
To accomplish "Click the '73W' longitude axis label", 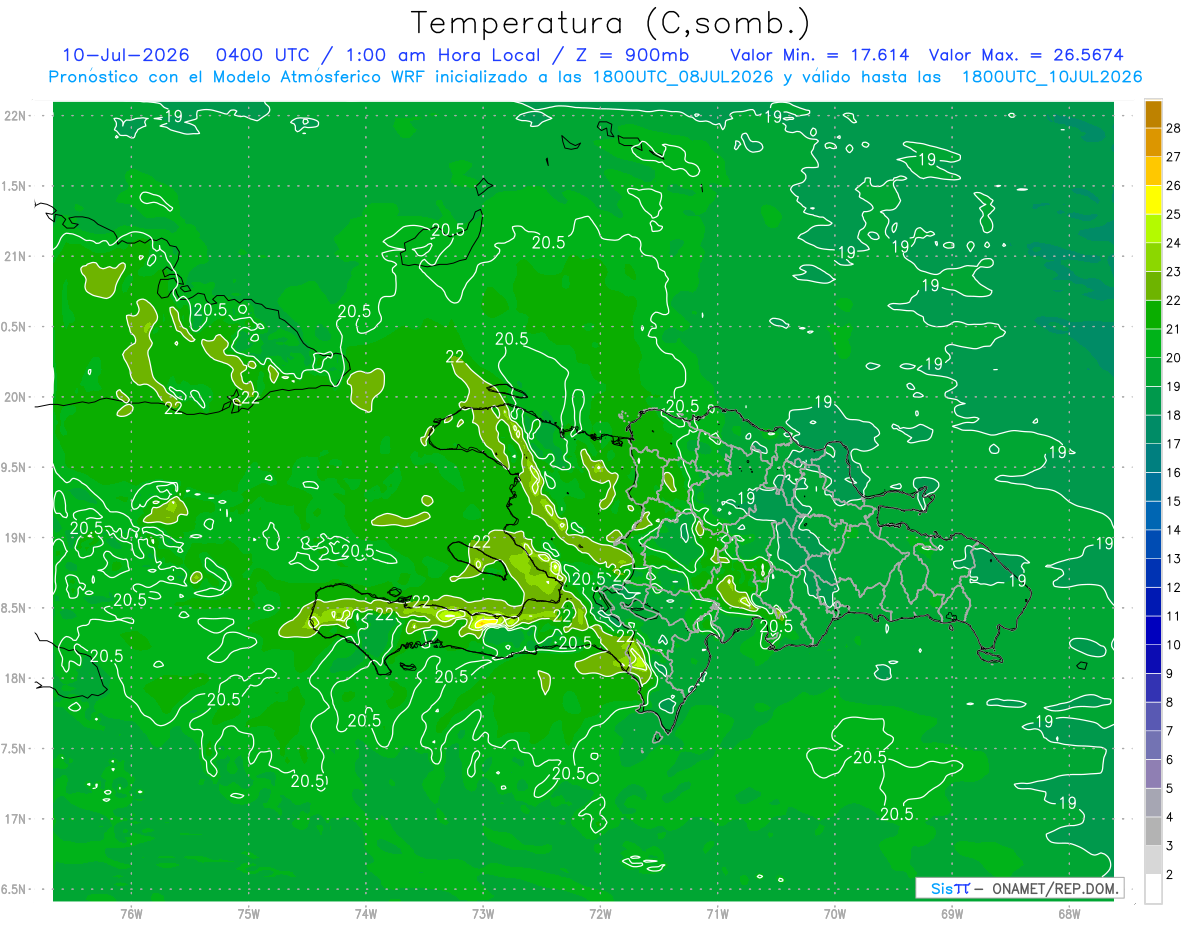I will tap(483, 913).
